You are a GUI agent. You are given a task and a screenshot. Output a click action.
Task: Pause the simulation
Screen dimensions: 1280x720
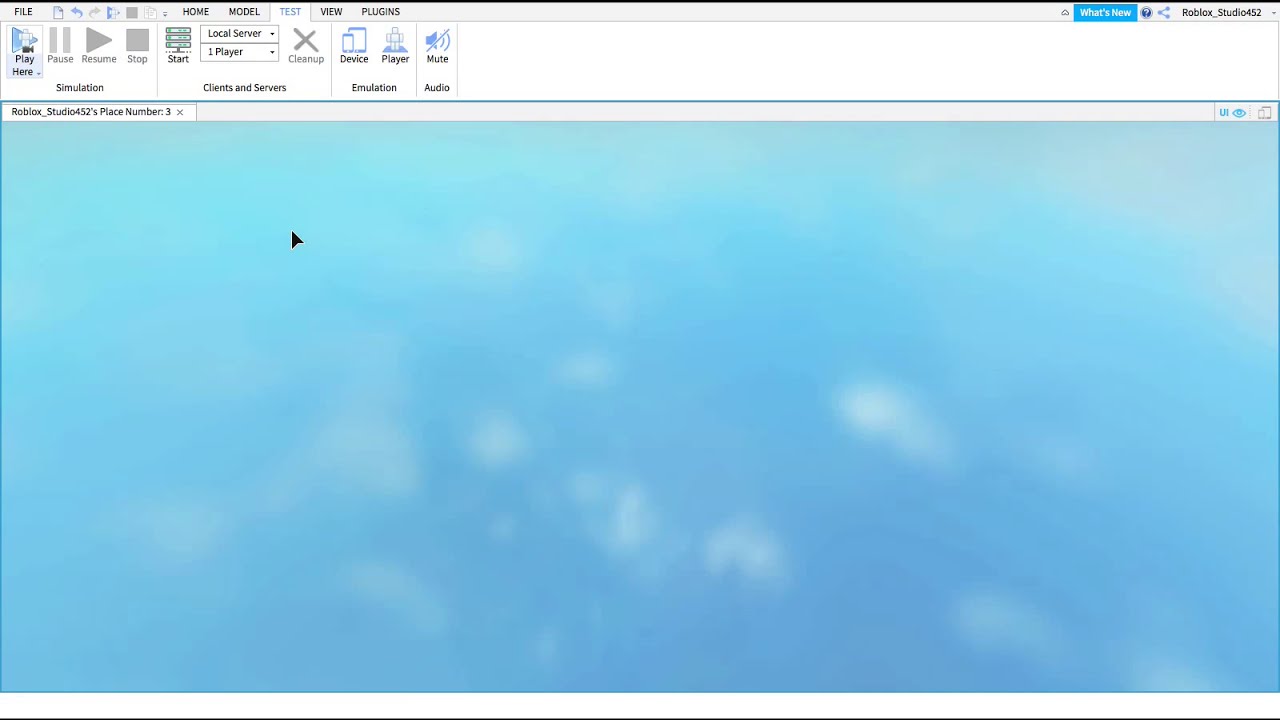(x=60, y=47)
